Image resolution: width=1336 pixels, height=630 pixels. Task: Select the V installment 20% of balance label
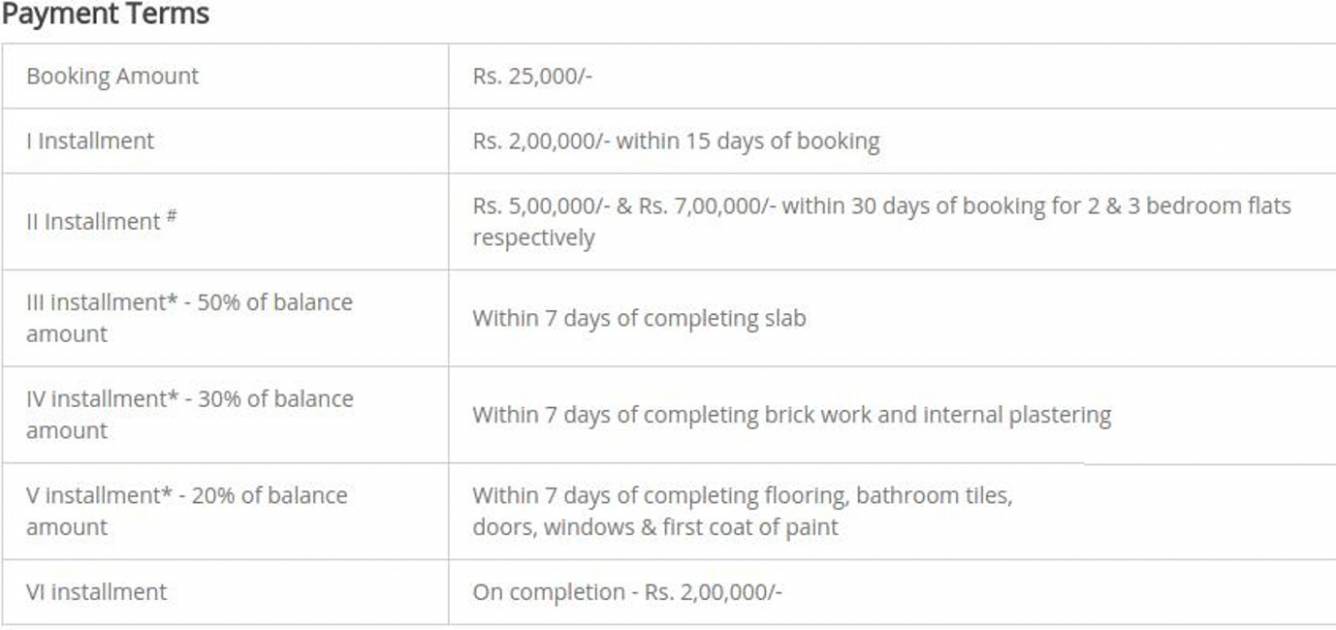click(x=186, y=511)
